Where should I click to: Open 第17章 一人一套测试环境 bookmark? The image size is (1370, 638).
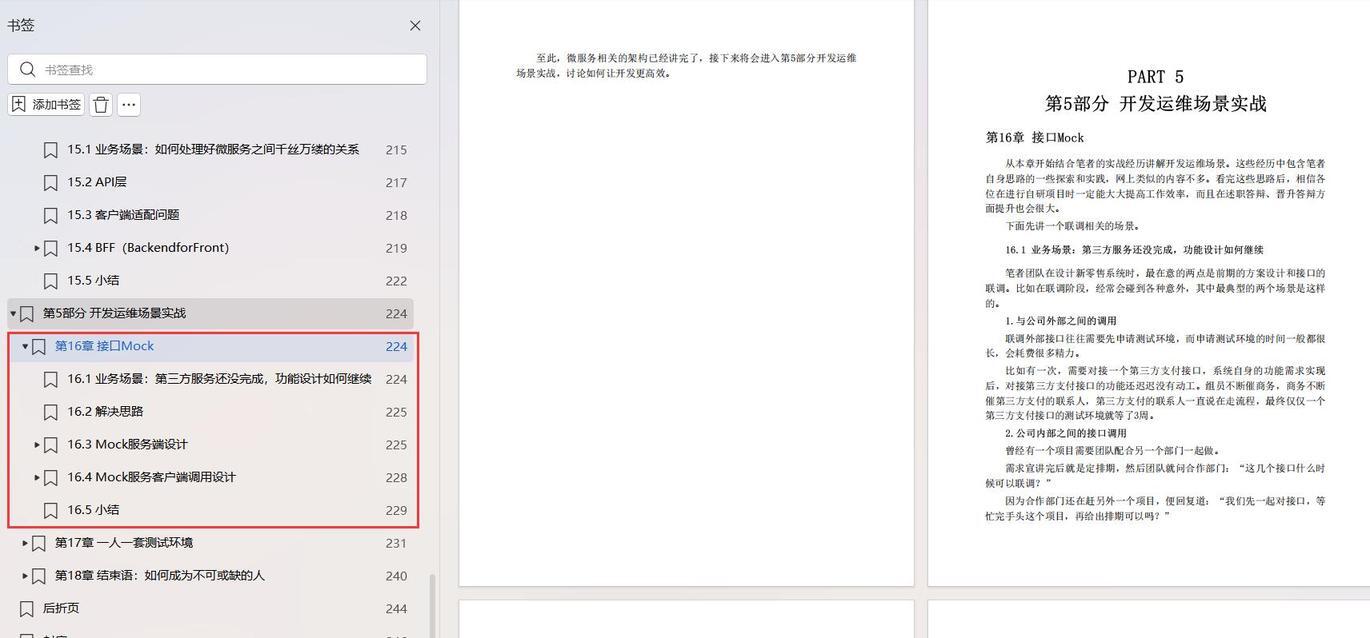coord(124,543)
